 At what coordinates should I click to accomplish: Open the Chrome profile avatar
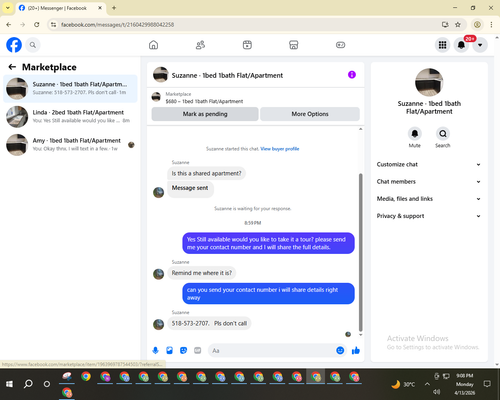click(x=477, y=25)
